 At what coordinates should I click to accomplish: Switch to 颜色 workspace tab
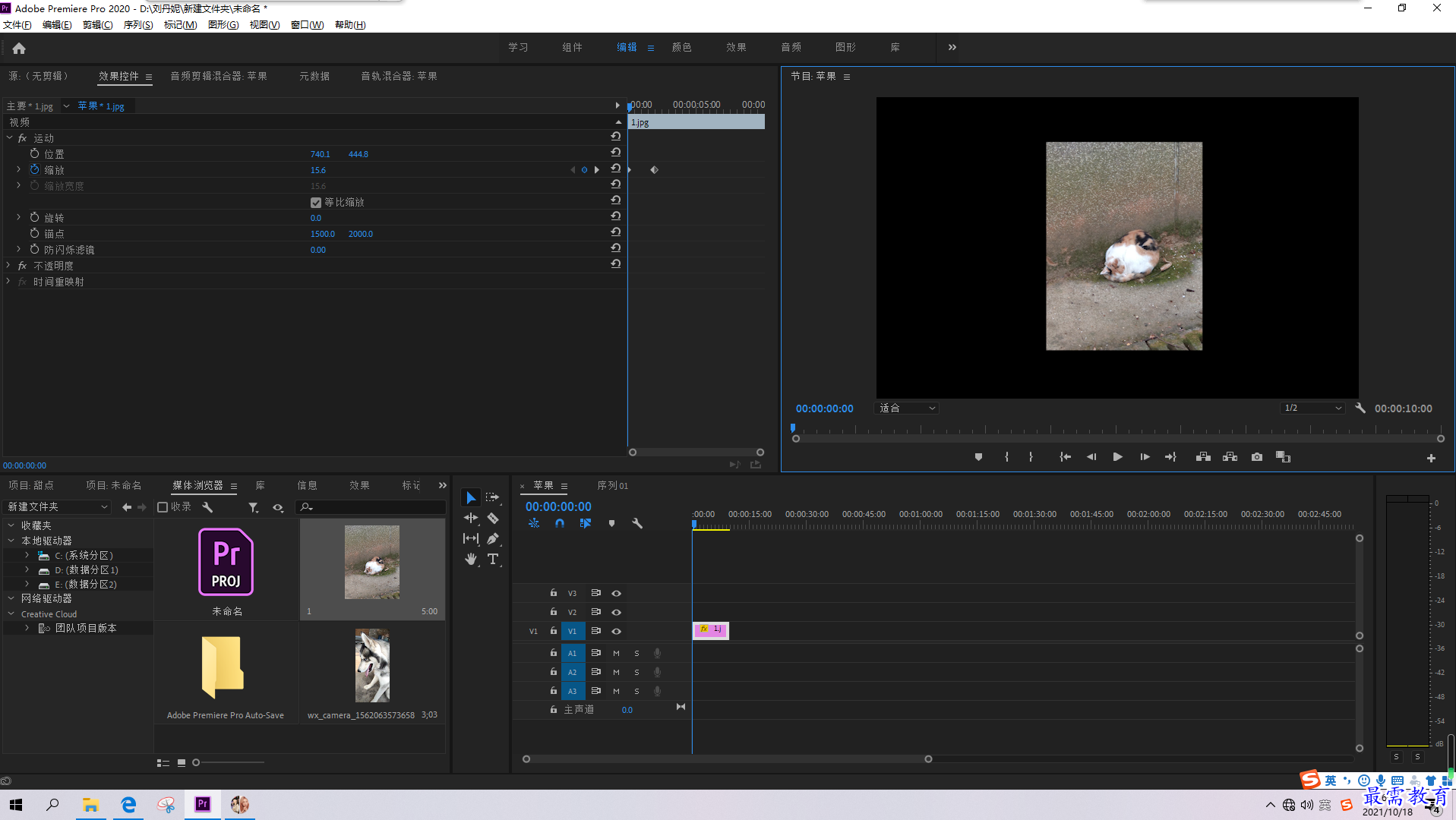[682, 47]
